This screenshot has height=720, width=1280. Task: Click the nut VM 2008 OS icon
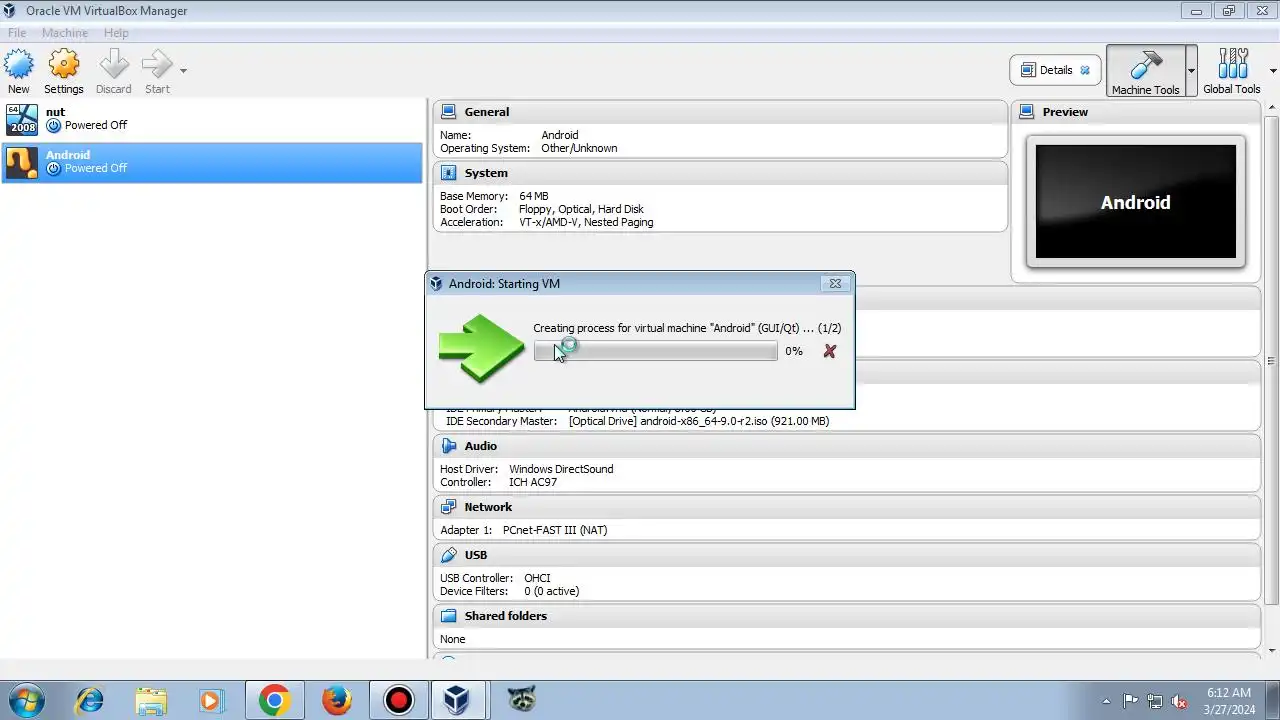click(x=22, y=119)
